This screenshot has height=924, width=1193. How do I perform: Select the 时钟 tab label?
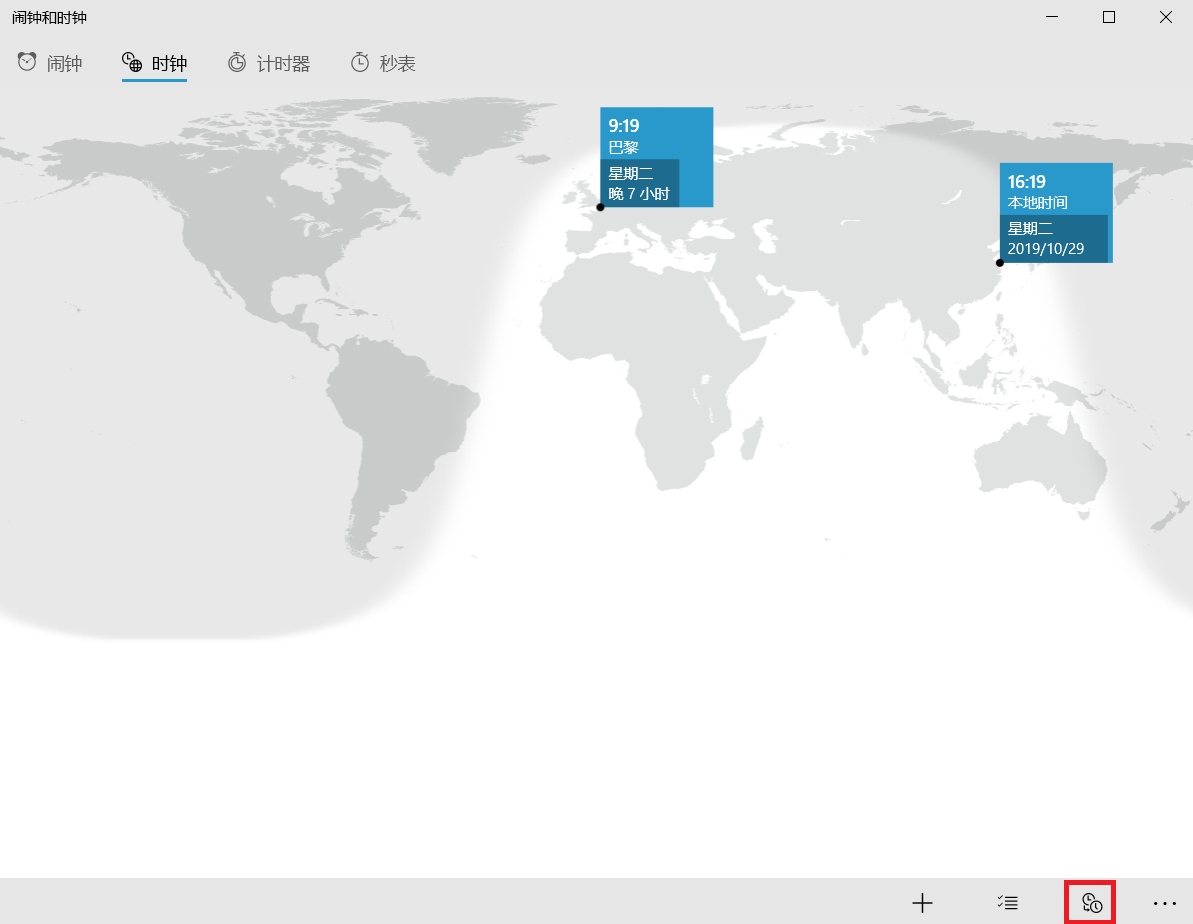click(169, 64)
